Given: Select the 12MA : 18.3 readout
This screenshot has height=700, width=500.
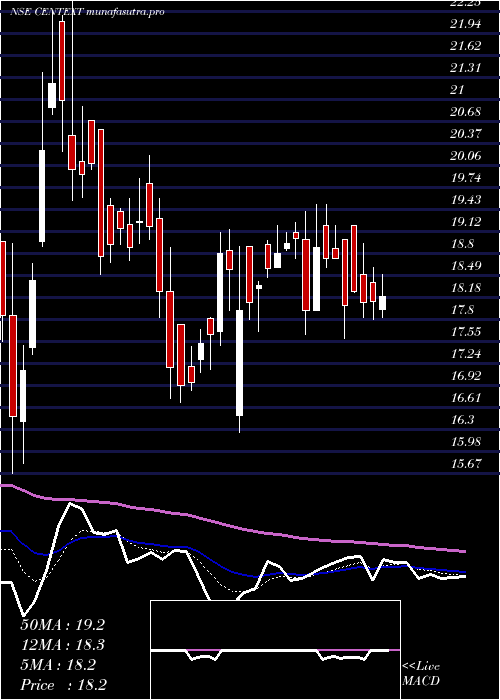Looking at the screenshot, I should tap(62, 645).
